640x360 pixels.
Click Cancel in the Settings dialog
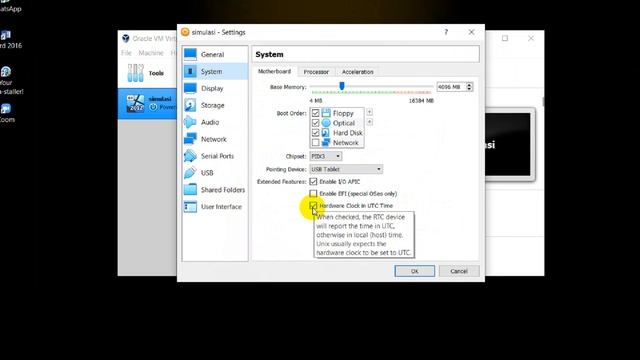click(459, 271)
